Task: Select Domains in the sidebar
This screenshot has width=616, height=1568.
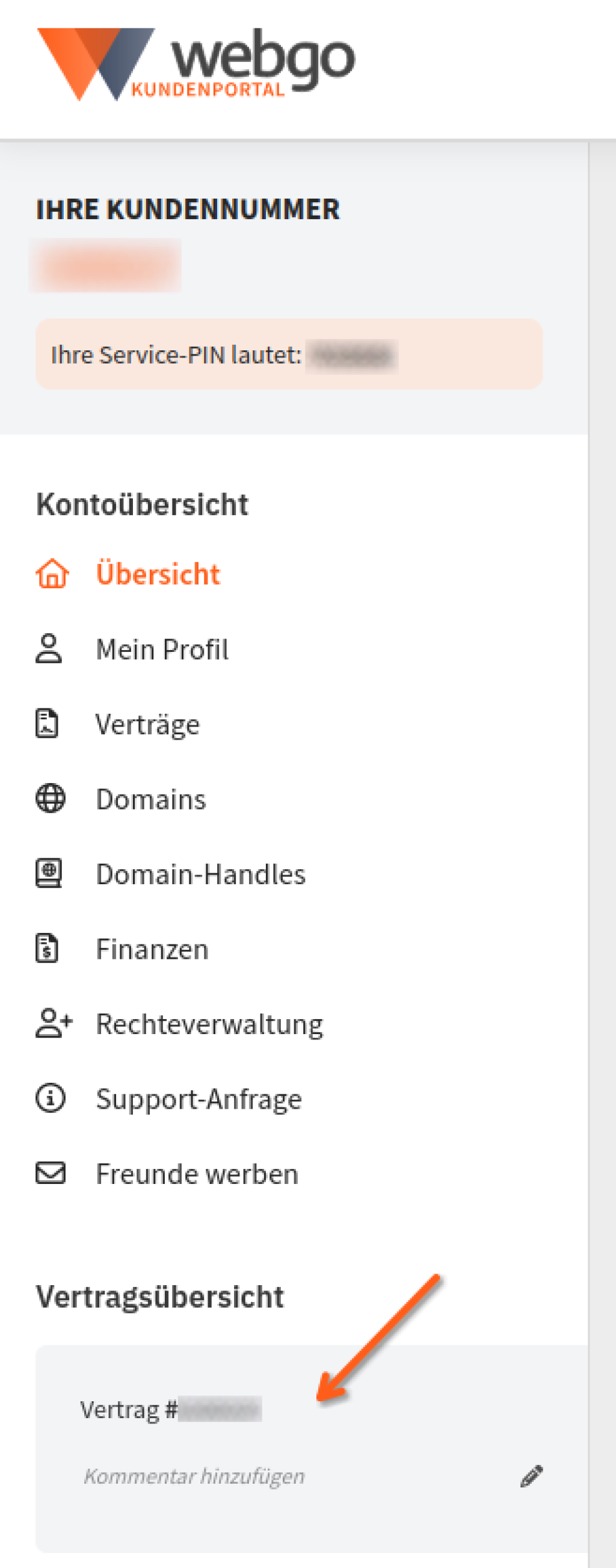Action: click(x=152, y=799)
